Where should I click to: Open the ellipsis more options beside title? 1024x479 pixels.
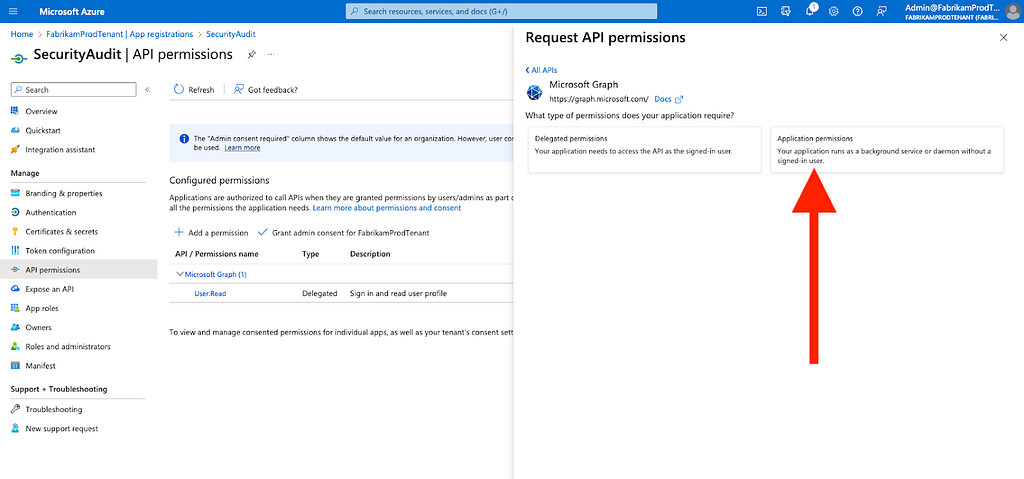[271, 54]
